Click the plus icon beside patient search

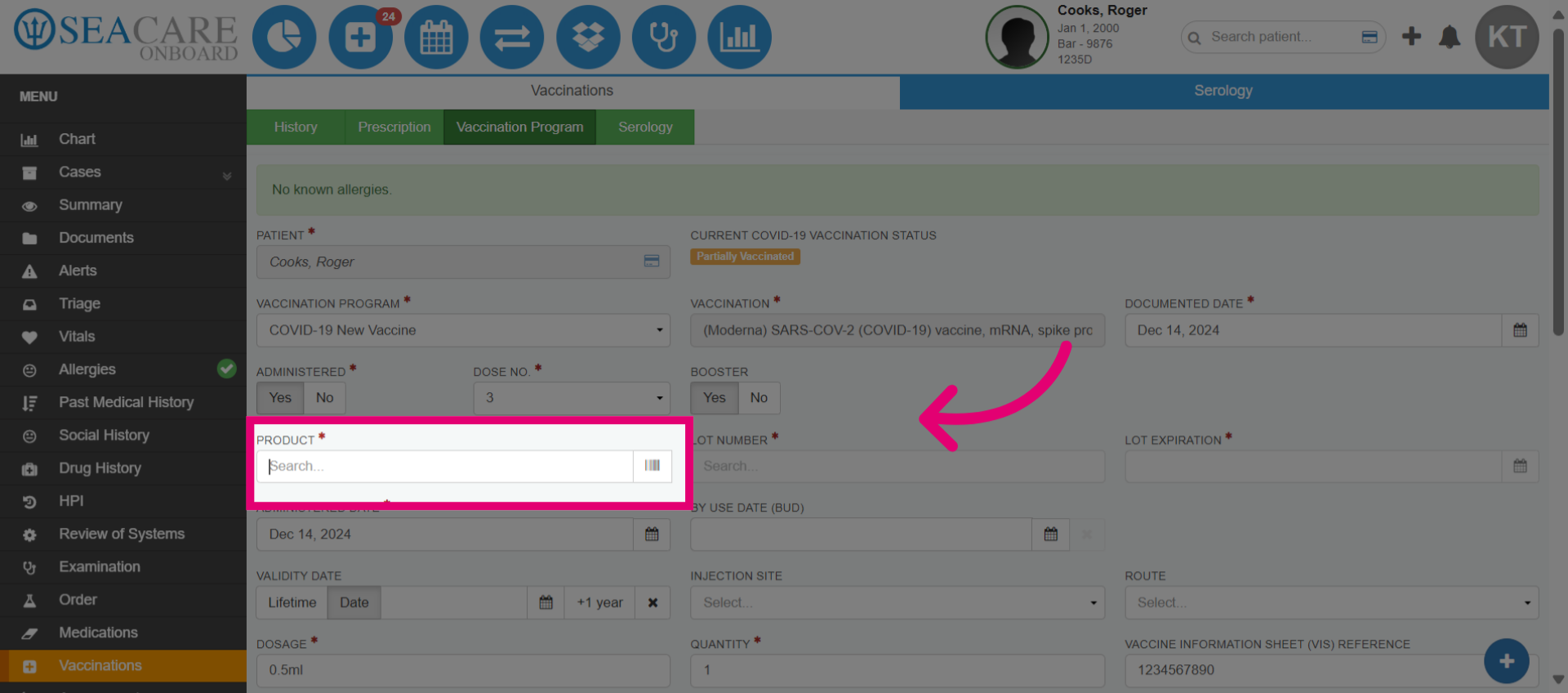pos(1411,36)
